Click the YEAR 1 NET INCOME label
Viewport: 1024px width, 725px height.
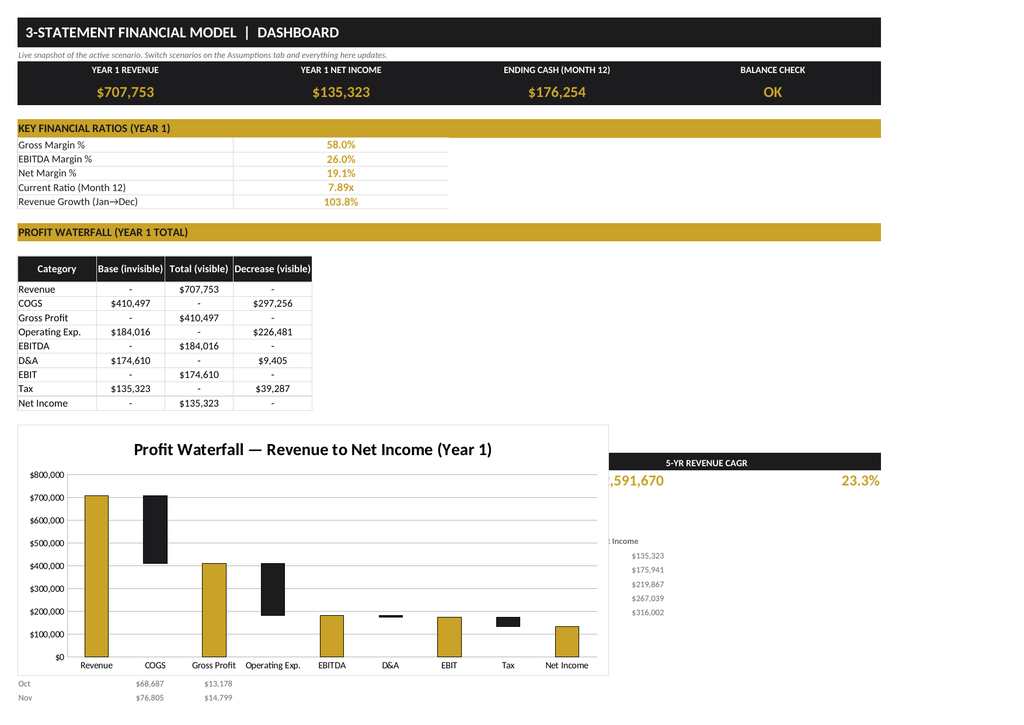tap(341, 70)
